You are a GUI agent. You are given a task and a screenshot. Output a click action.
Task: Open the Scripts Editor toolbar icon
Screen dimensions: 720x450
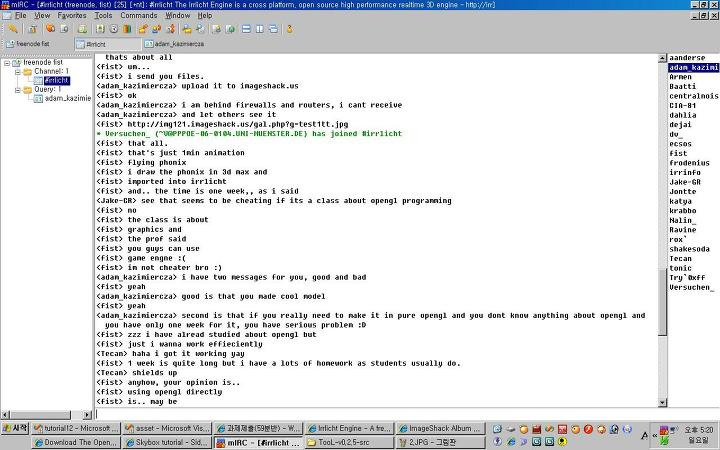82,29
